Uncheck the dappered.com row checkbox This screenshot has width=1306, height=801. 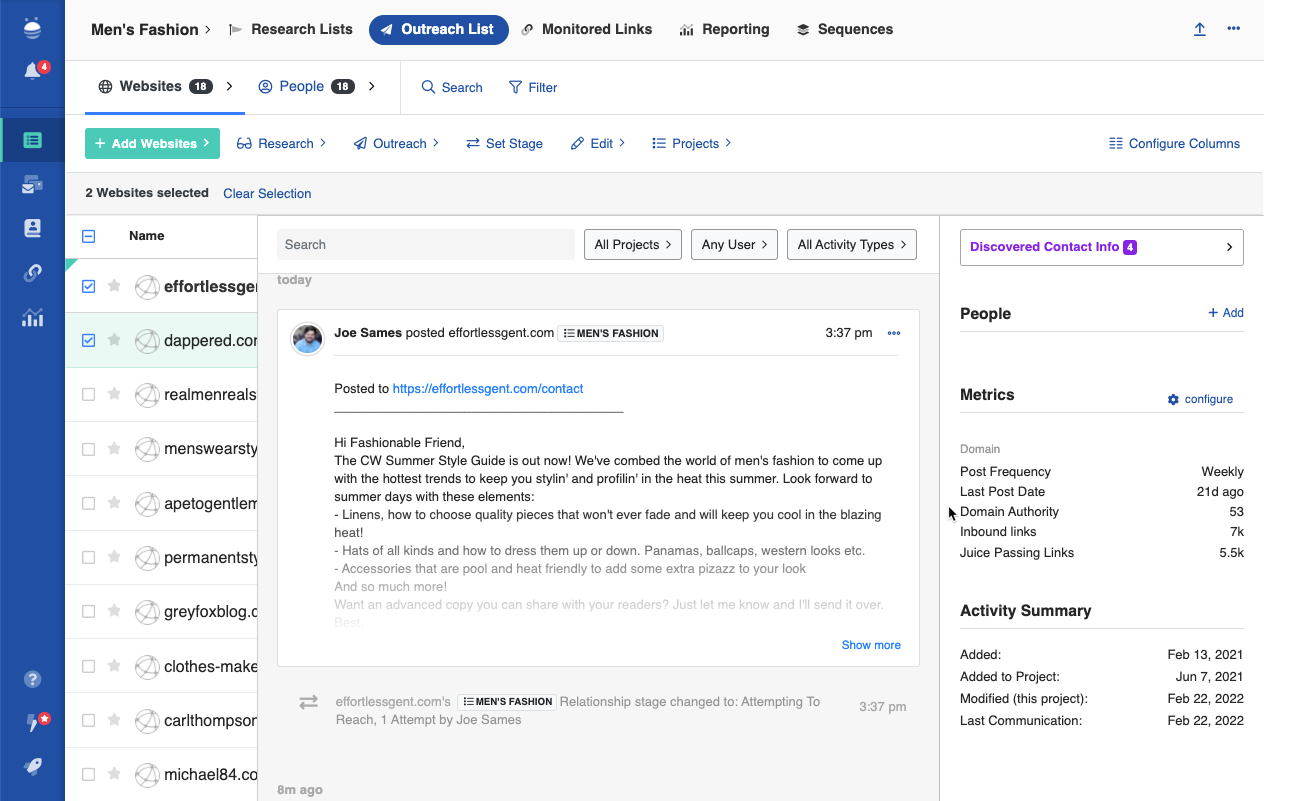click(x=88, y=340)
